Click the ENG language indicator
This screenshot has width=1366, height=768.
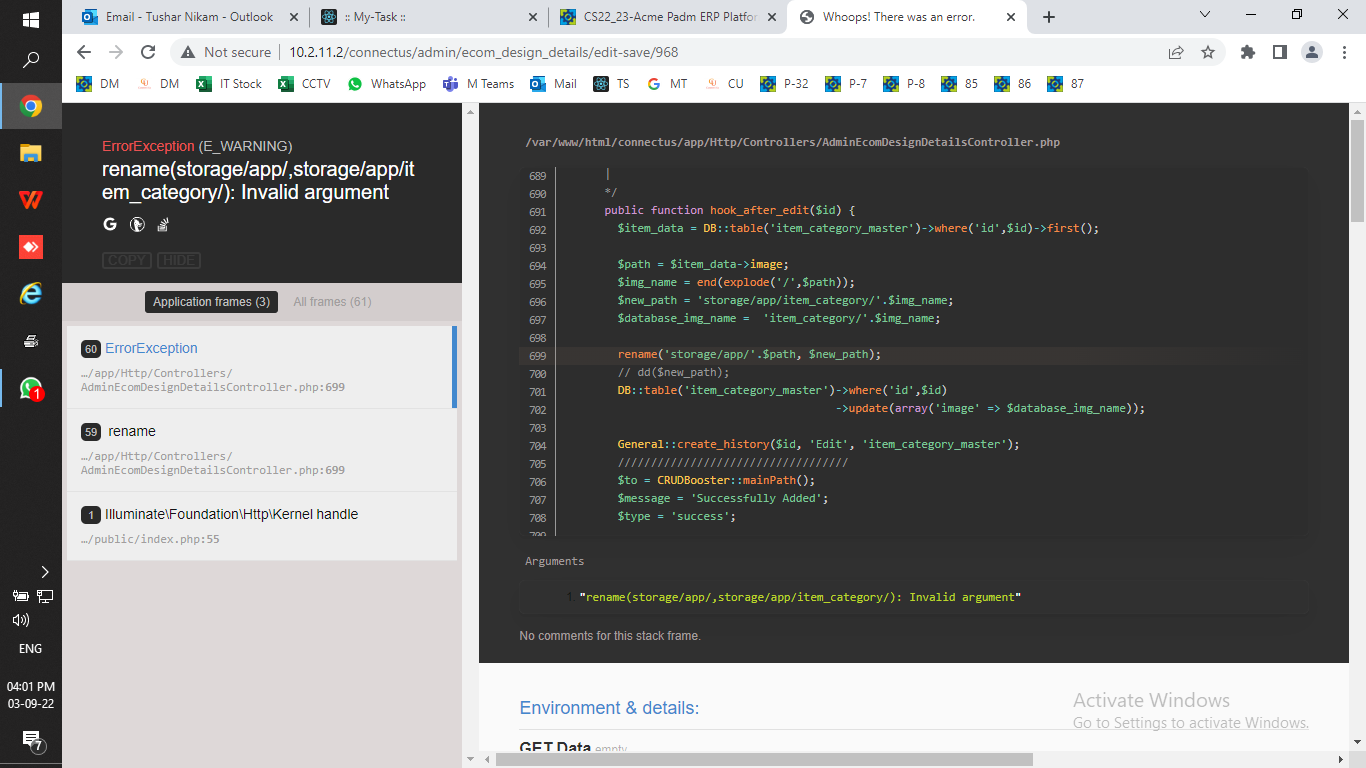[30, 649]
